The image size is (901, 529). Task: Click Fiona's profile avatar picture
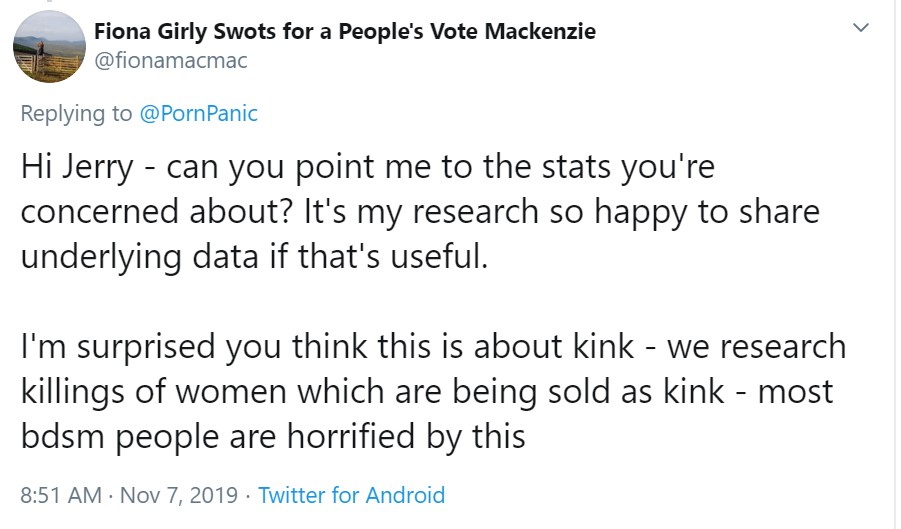point(49,46)
